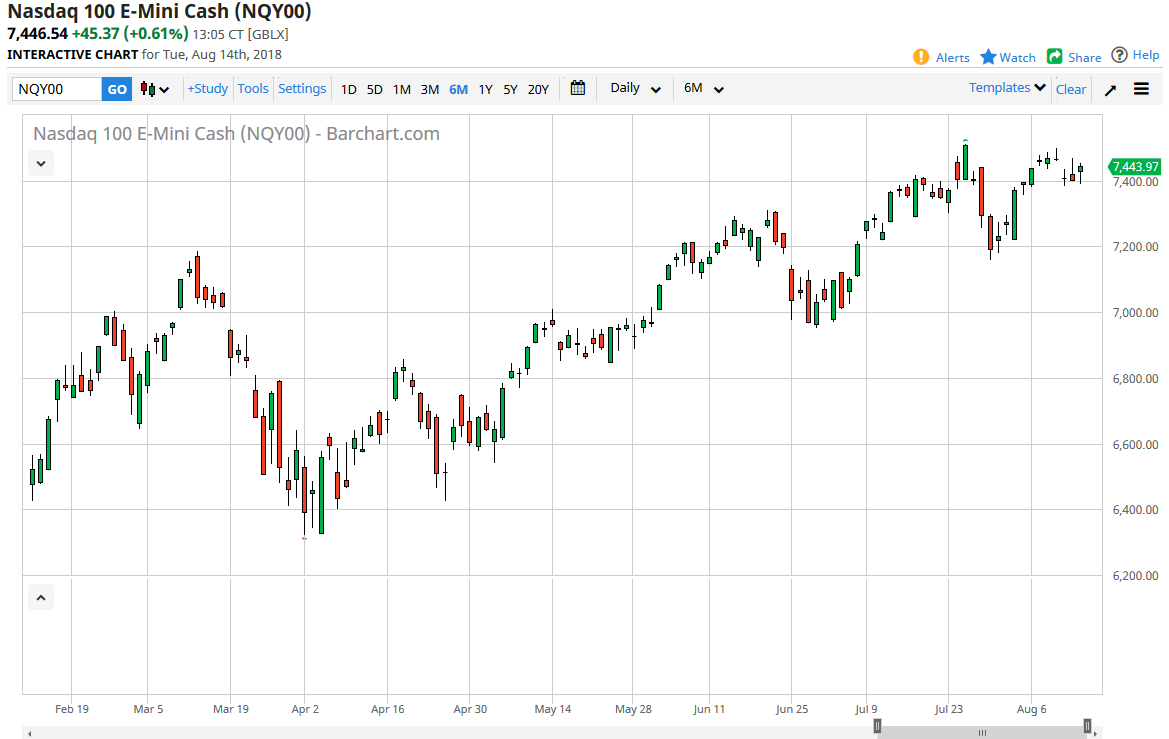This screenshot has height=739, width=1169.
Task: Collapse the chart pane using top-left chevron
Action: coord(41,163)
